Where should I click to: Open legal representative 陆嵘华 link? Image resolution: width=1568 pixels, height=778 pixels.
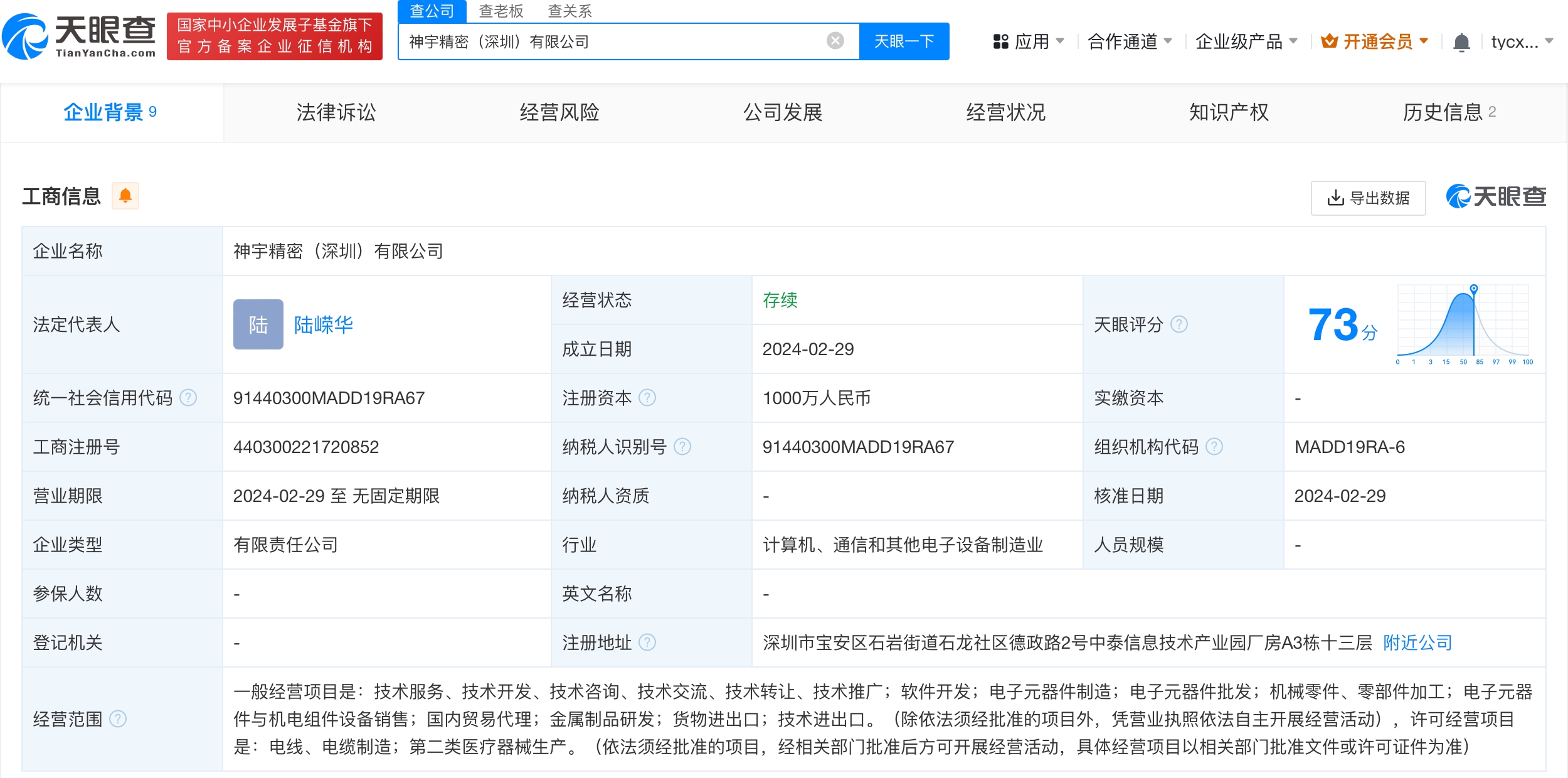coord(323,324)
